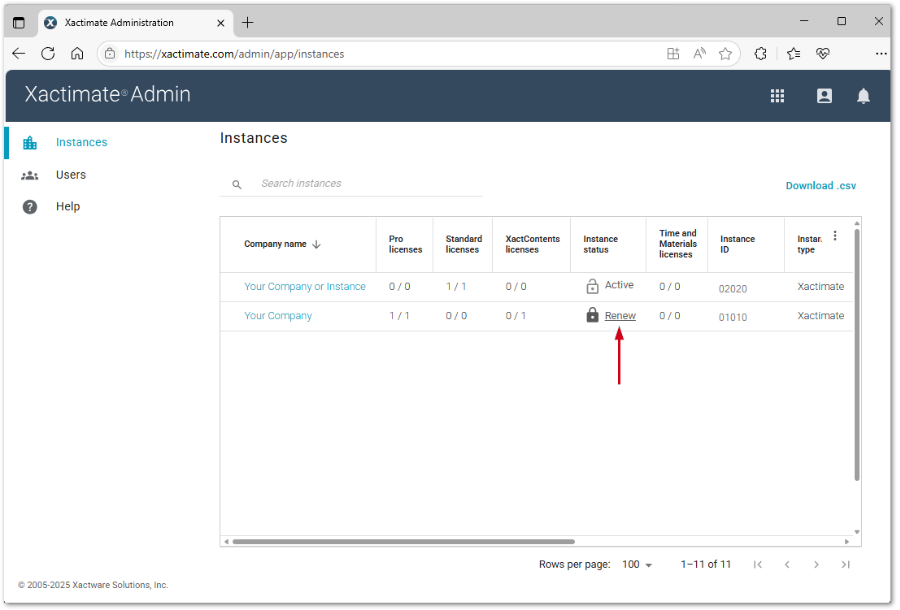
Task: Click the Time and Materials licenses header
Action: [678, 244]
